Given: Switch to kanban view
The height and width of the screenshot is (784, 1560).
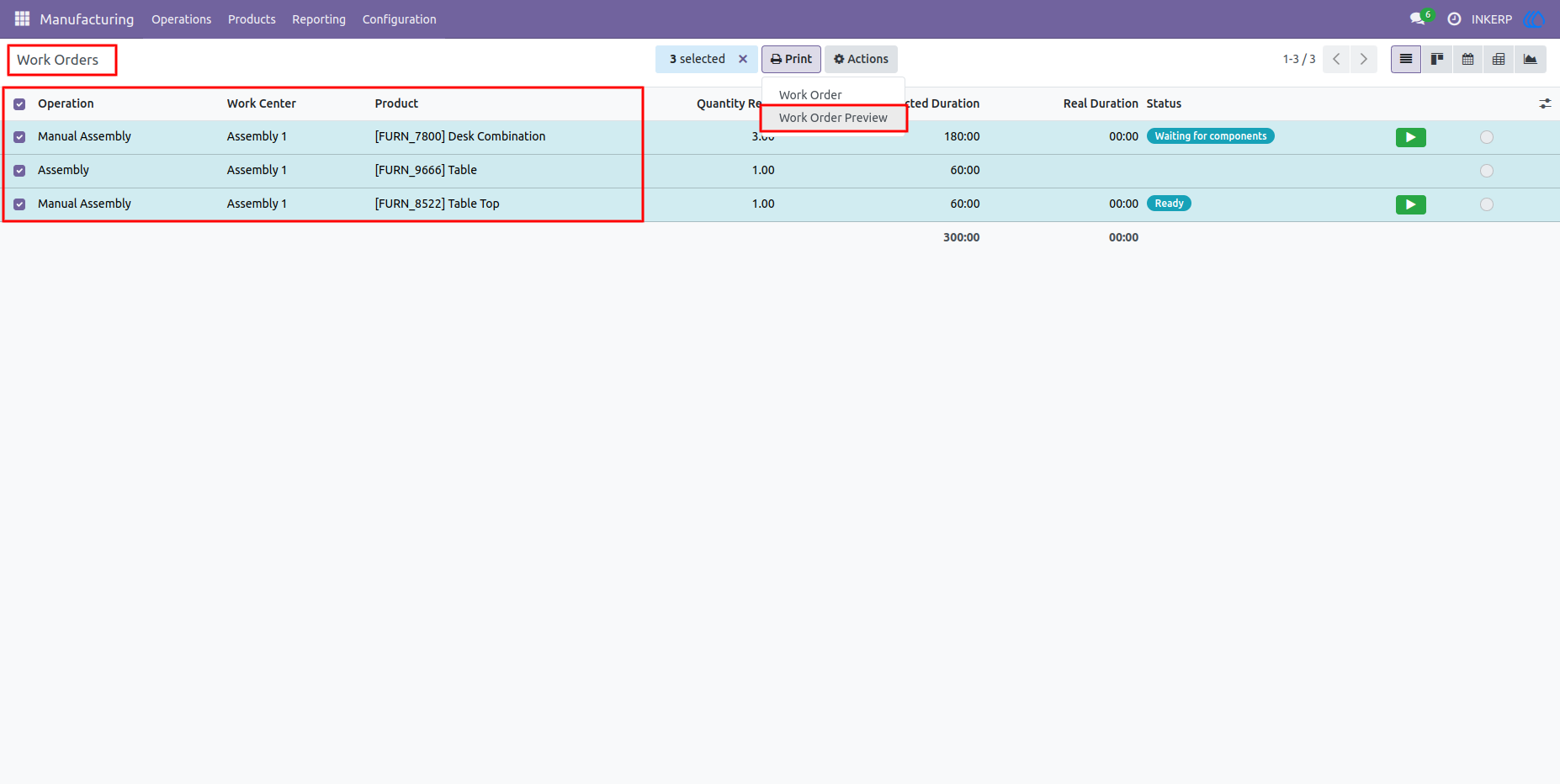Looking at the screenshot, I should [1437, 59].
